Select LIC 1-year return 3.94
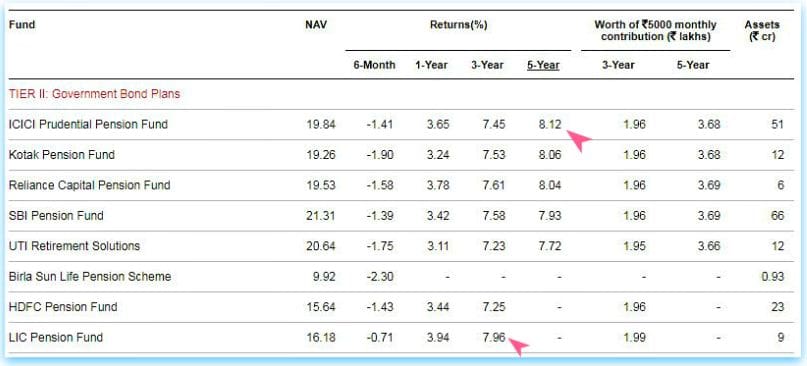Image resolution: width=807 pixels, height=366 pixels. tap(437, 337)
